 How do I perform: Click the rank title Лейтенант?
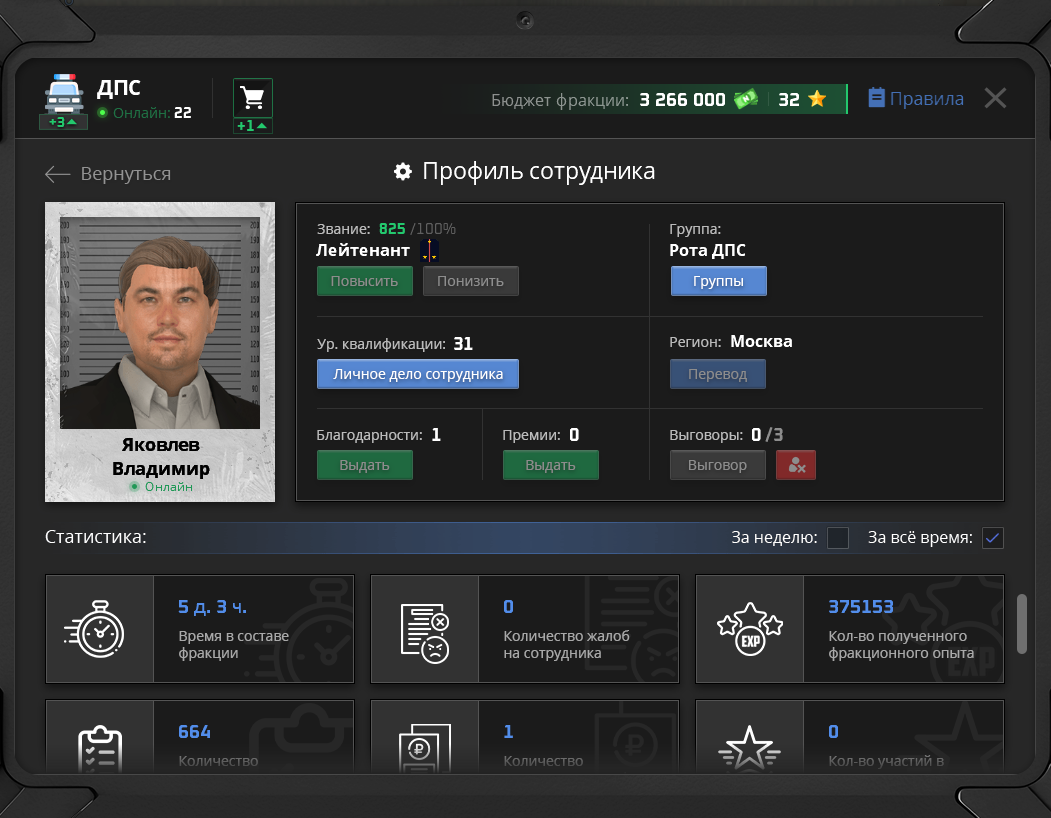pyautogui.click(x=363, y=251)
